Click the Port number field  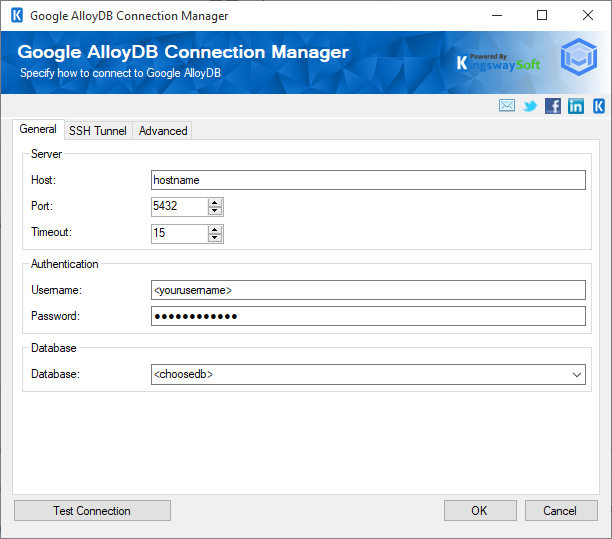[x=179, y=206]
